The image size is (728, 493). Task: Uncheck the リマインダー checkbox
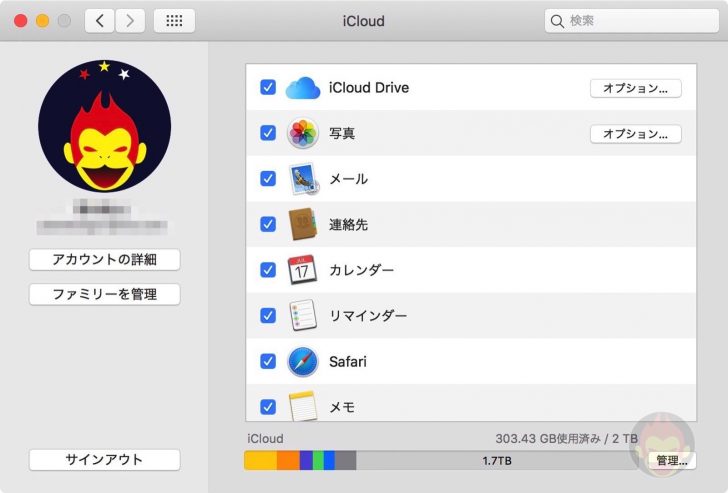coord(268,315)
